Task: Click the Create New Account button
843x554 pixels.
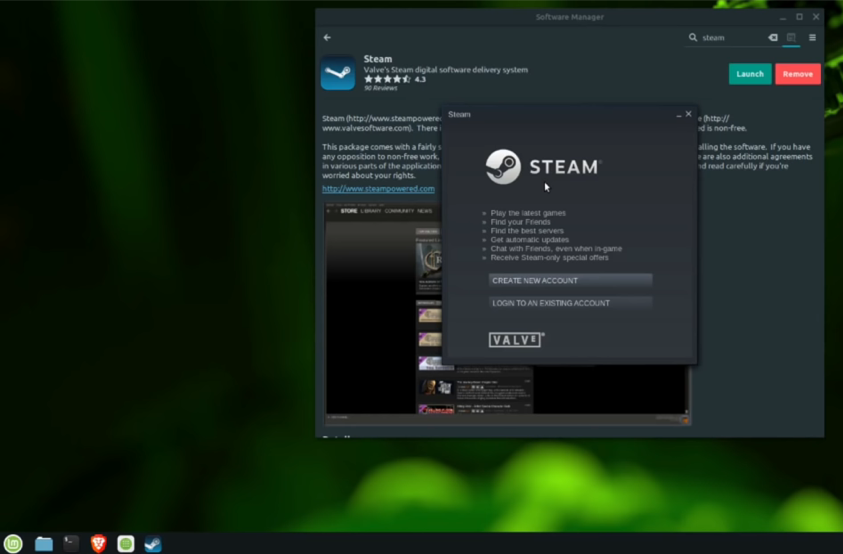Action: pos(570,280)
